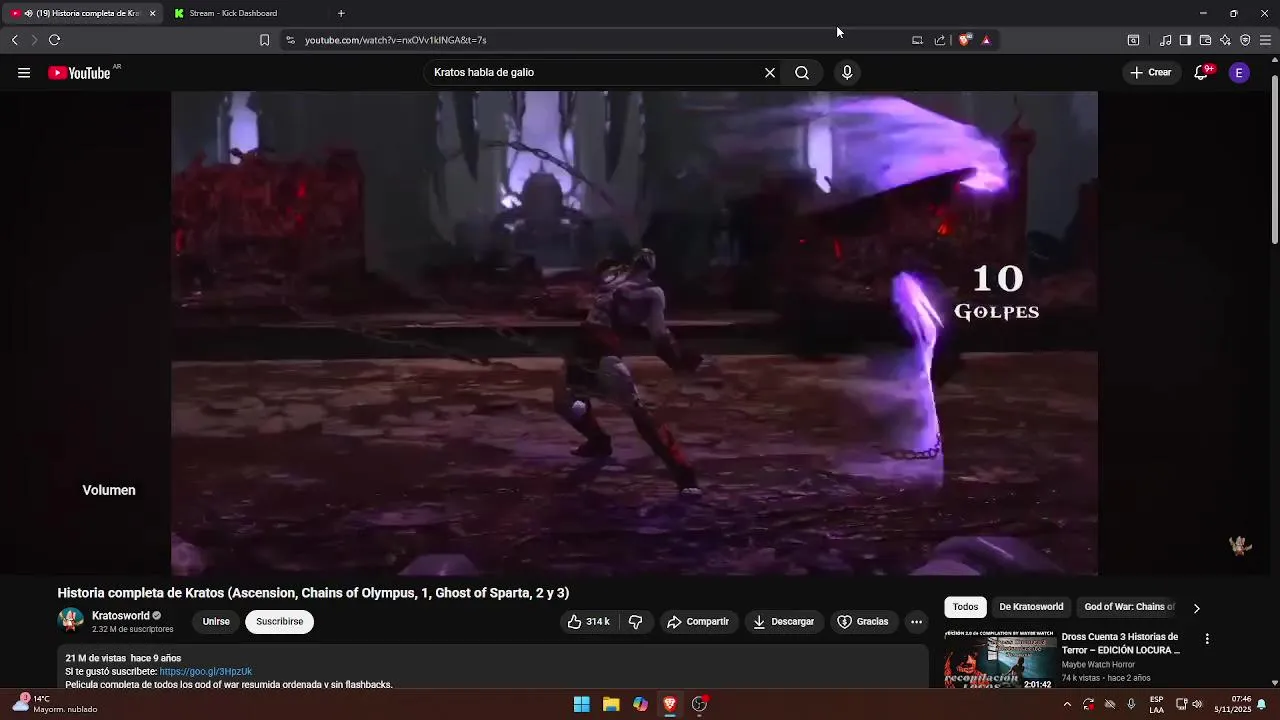This screenshot has height=720, width=1280.
Task: Show hidden tray icons chevron
Action: click(x=1067, y=704)
